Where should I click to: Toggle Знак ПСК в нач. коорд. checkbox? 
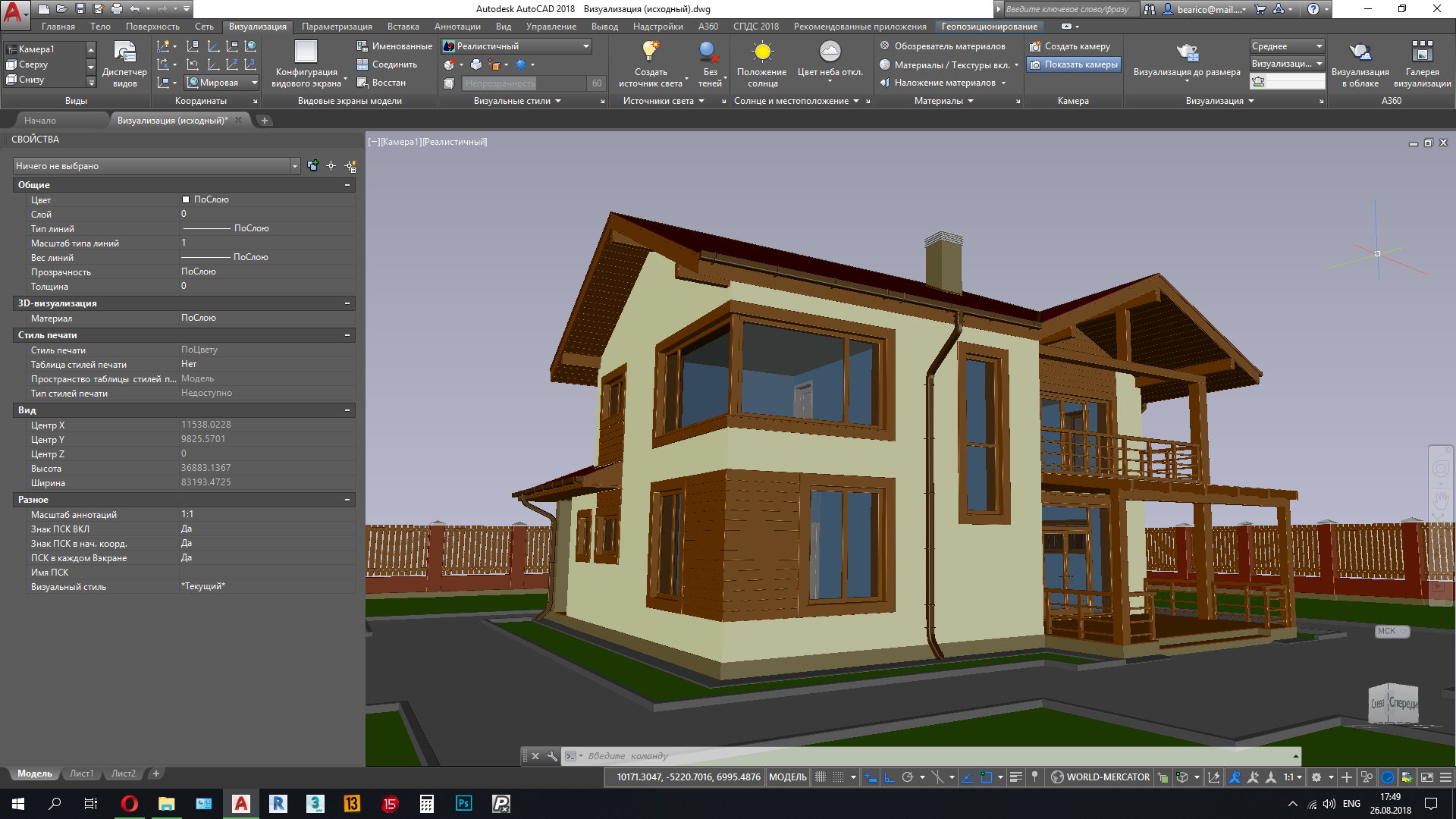[186, 543]
